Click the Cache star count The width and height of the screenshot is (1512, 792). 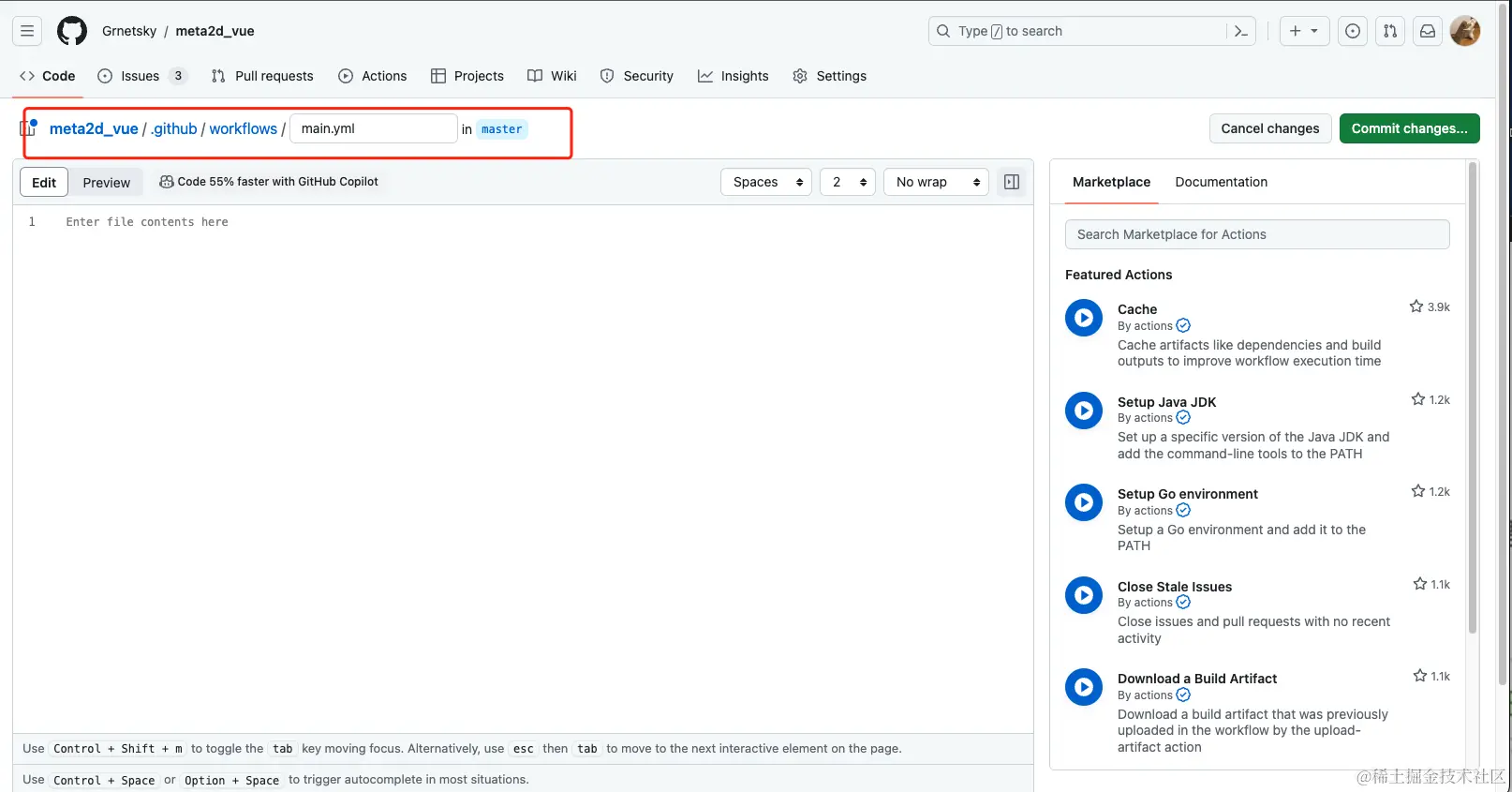click(1430, 306)
